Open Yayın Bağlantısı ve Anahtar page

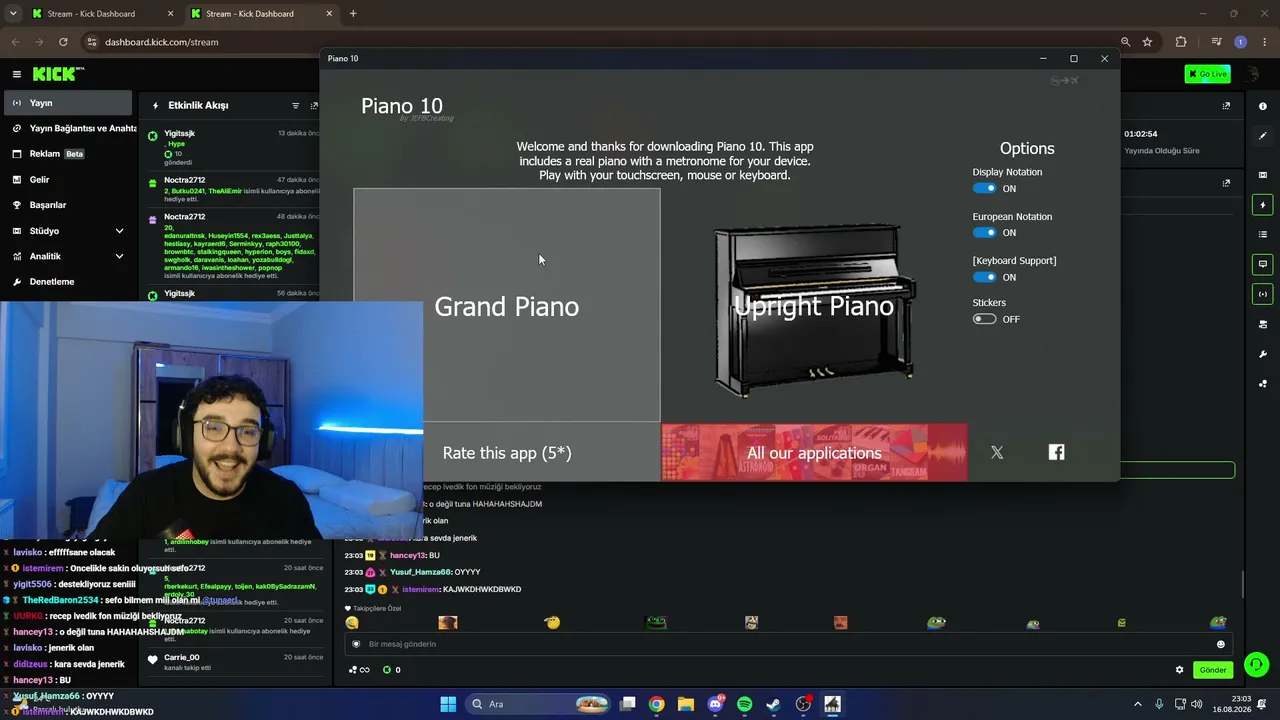(x=70, y=128)
